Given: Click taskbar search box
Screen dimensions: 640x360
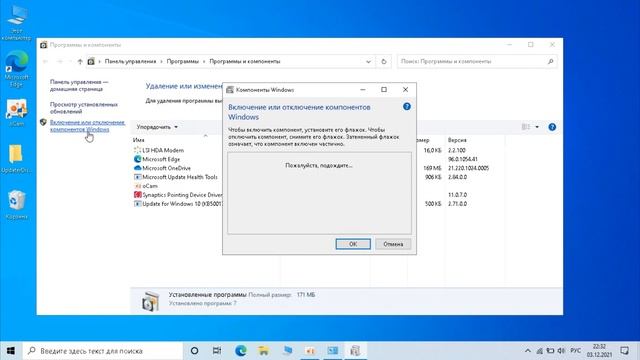Looking at the screenshot, I should click(x=102, y=351).
